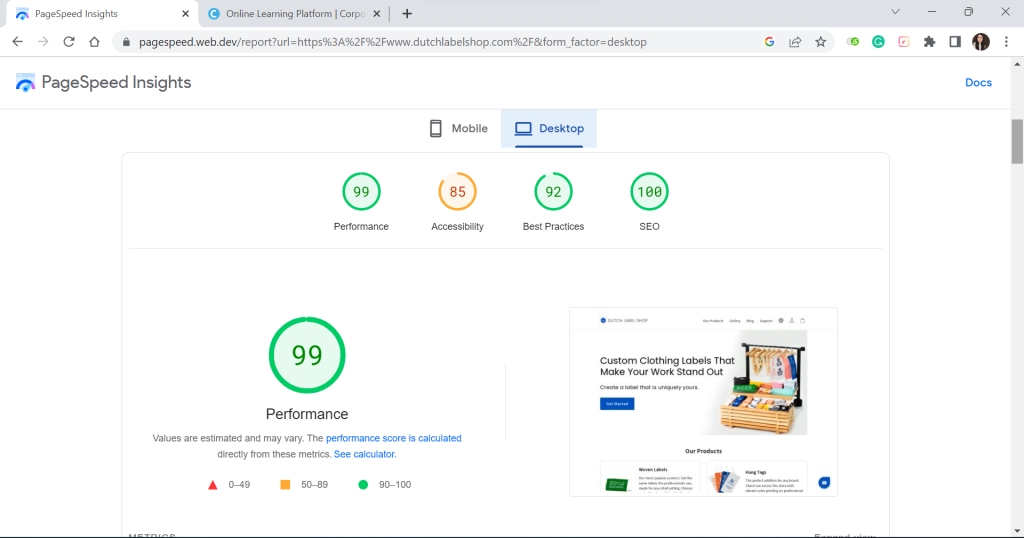Click the browser forward arrow
This screenshot has height=538, width=1024.
click(x=43, y=42)
